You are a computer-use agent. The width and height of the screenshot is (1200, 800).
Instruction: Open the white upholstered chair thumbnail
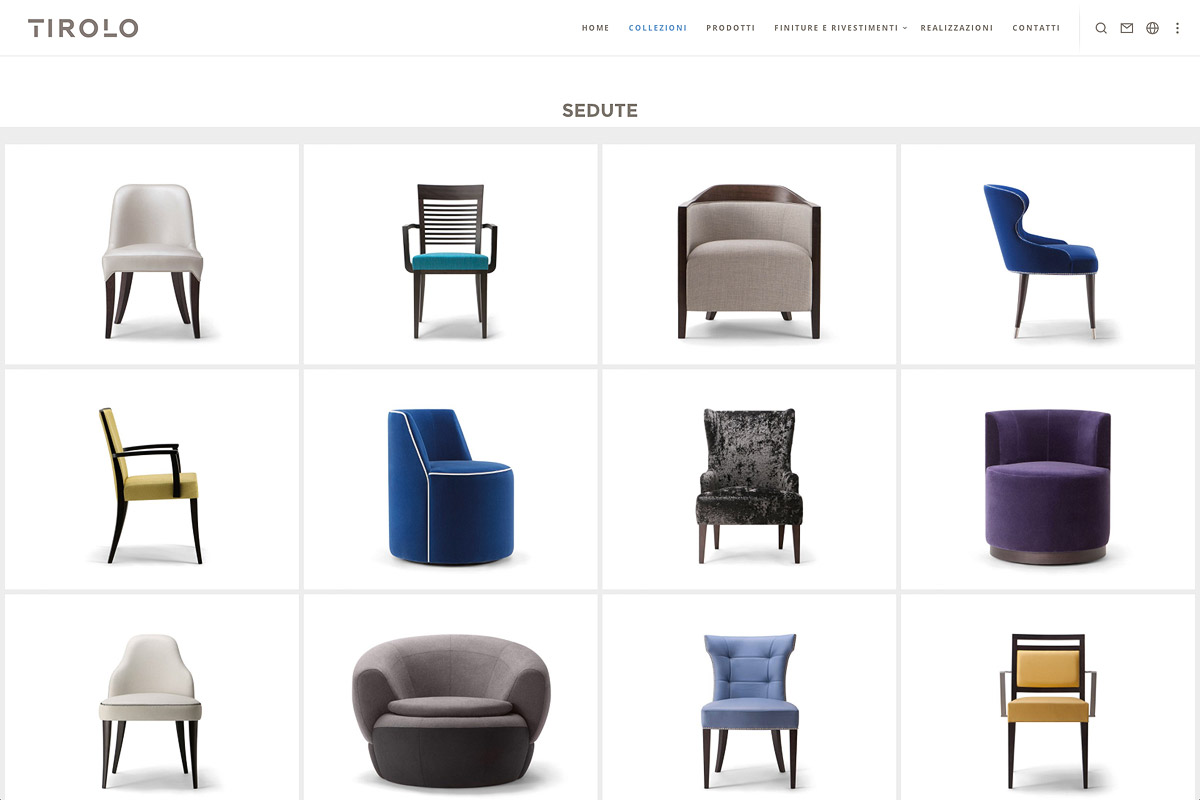point(152,254)
